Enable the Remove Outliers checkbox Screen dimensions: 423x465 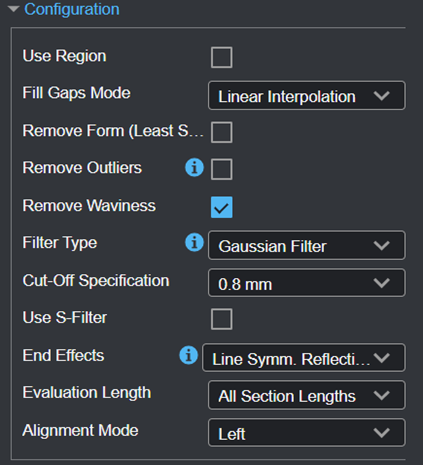pyautogui.click(x=222, y=169)
